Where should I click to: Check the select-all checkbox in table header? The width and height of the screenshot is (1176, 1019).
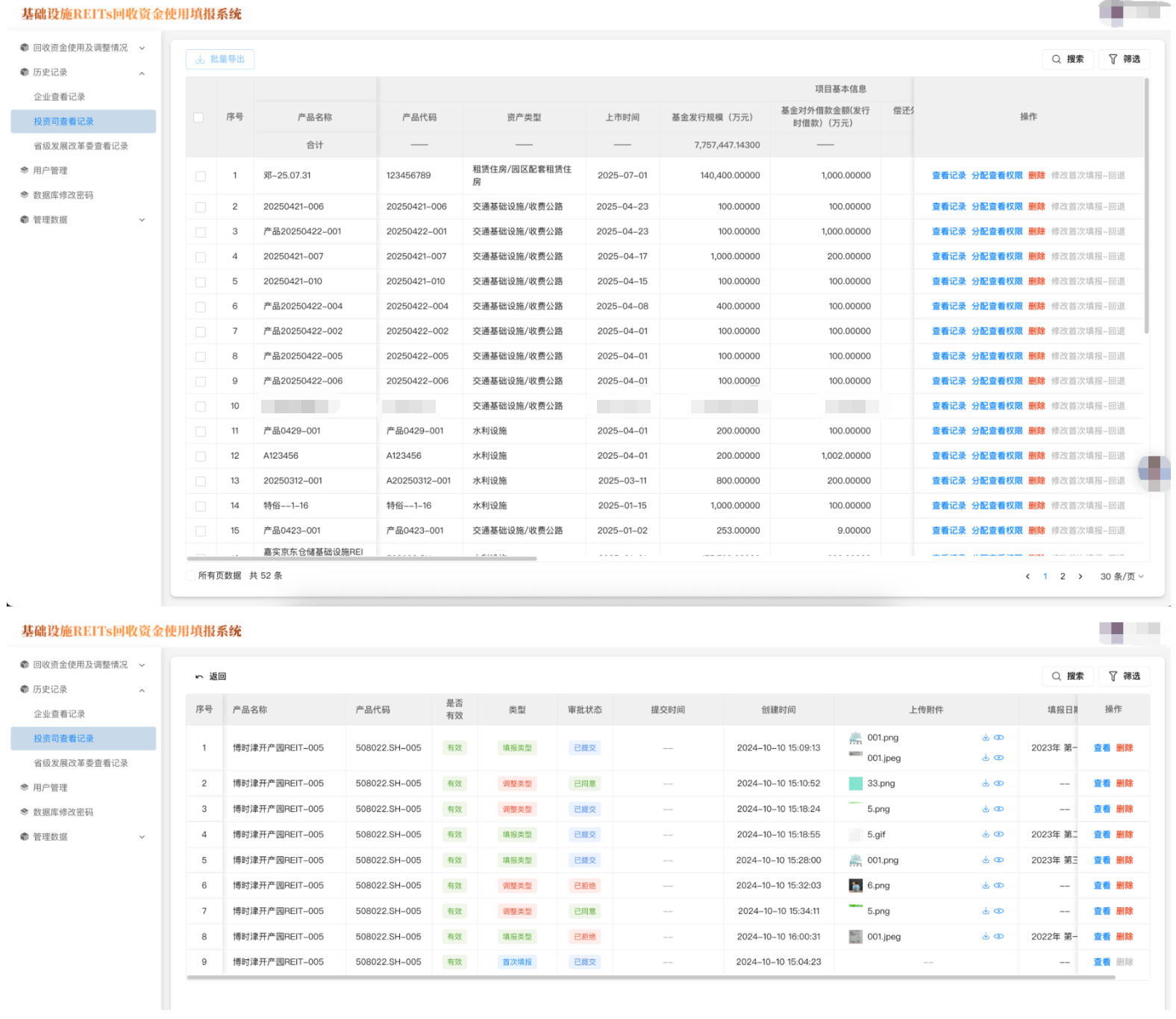(x=198, y=117)
